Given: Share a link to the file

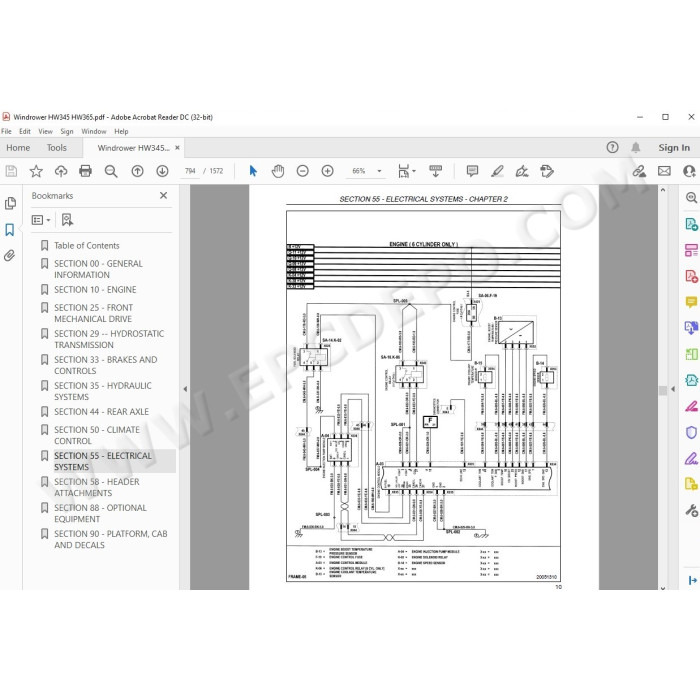Looking at the screenshot, I should tap(639, 171).
